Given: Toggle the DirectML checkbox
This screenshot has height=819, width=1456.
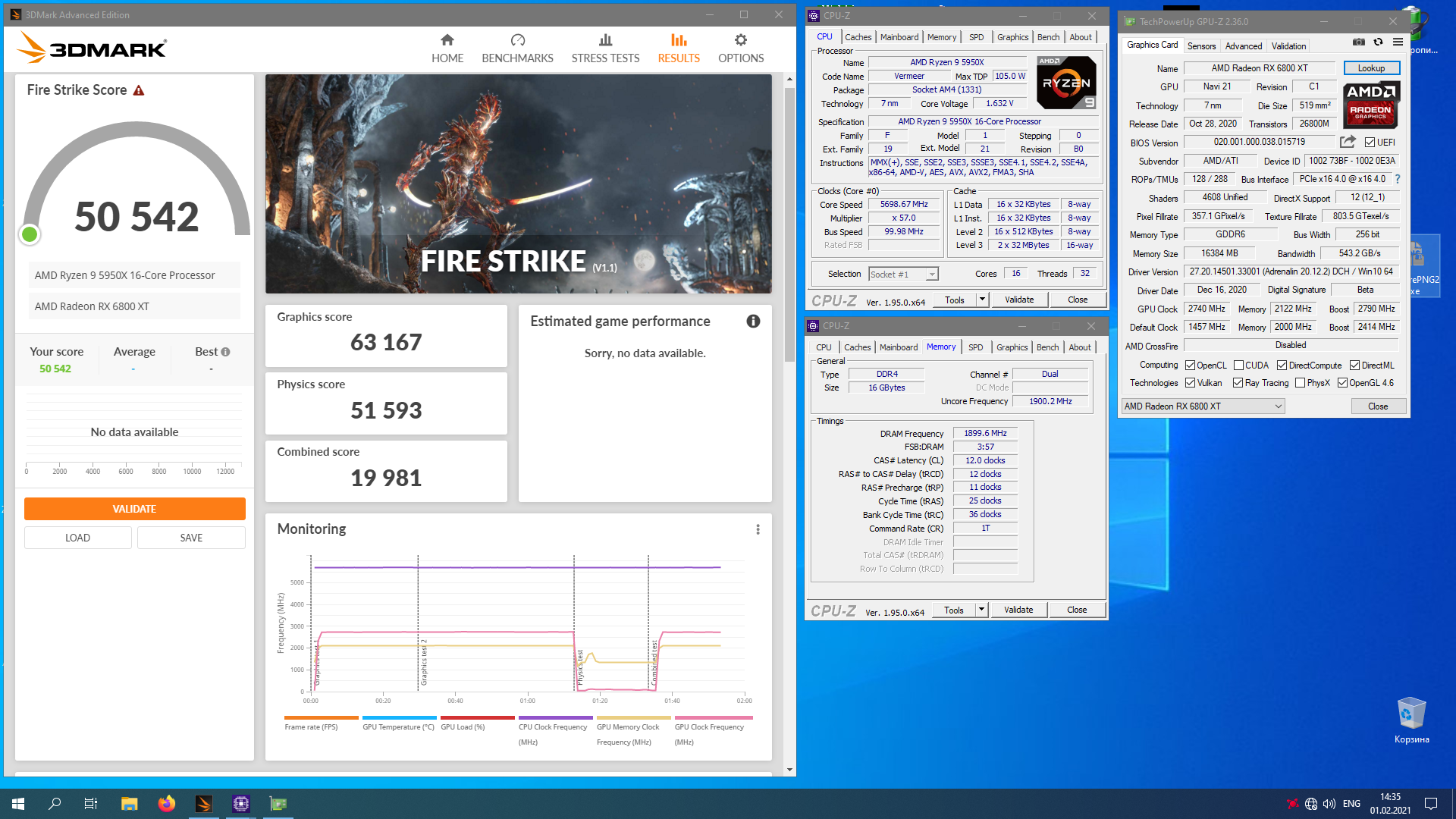Looking at the screenshot, I should 1354,366.
